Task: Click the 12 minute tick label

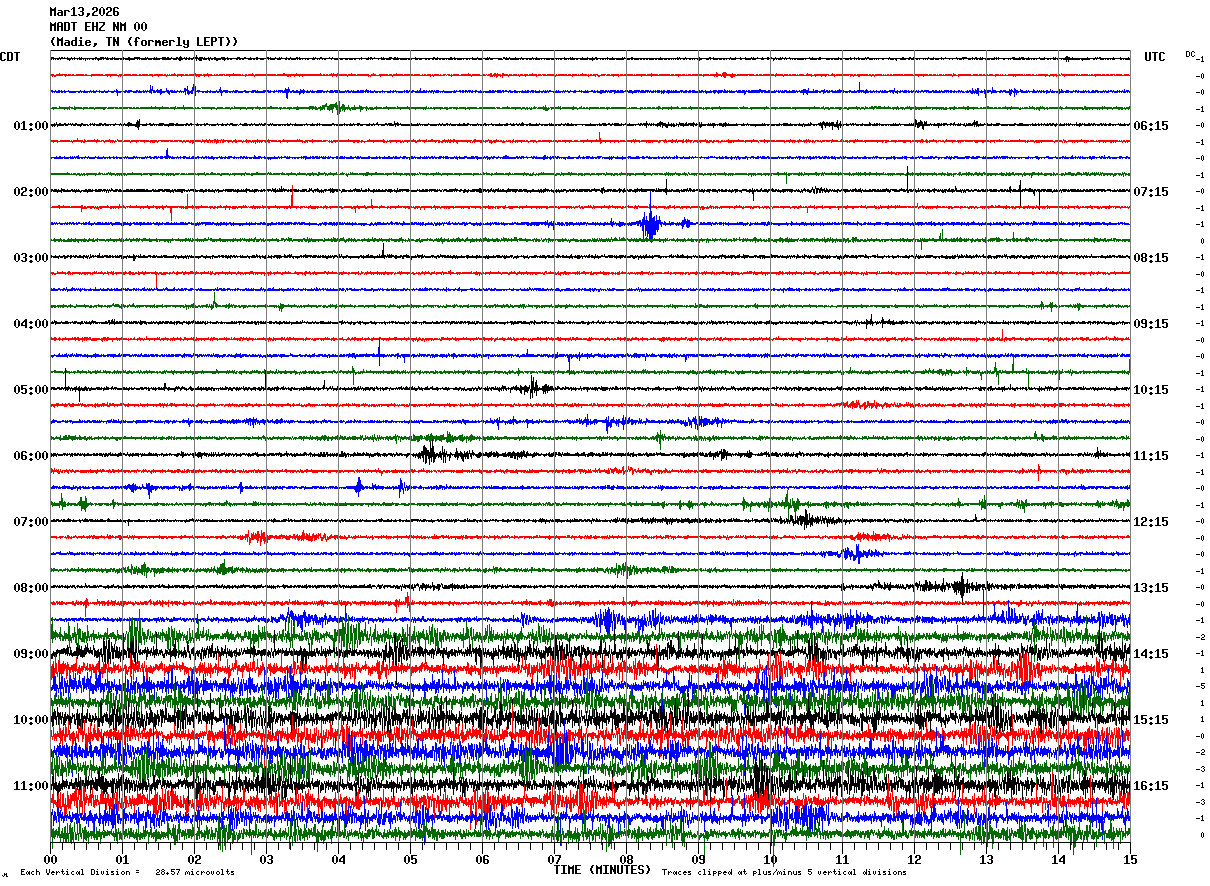Action: (x=914, y=859)
